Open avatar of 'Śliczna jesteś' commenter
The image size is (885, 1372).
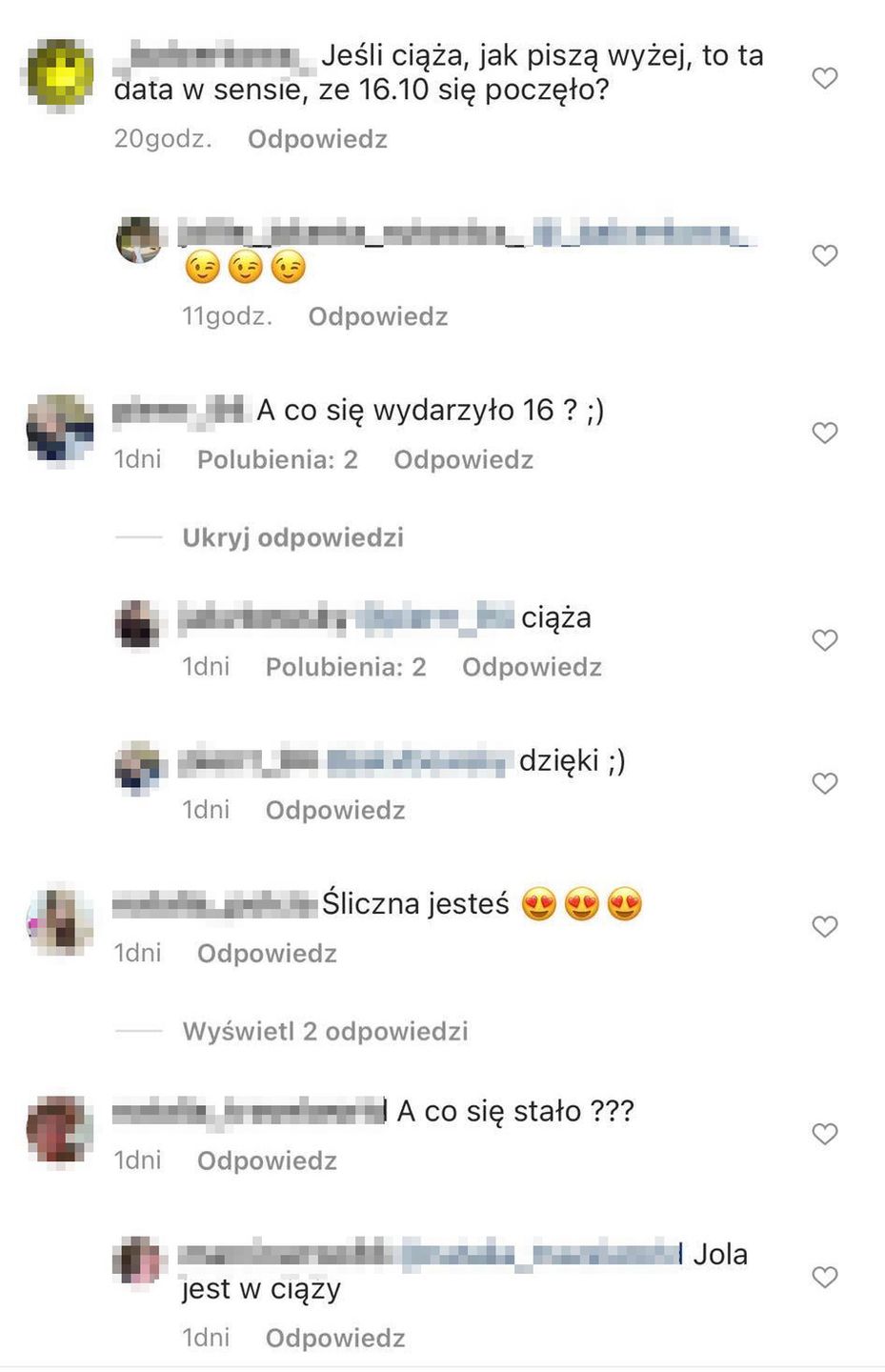point(60,920)
